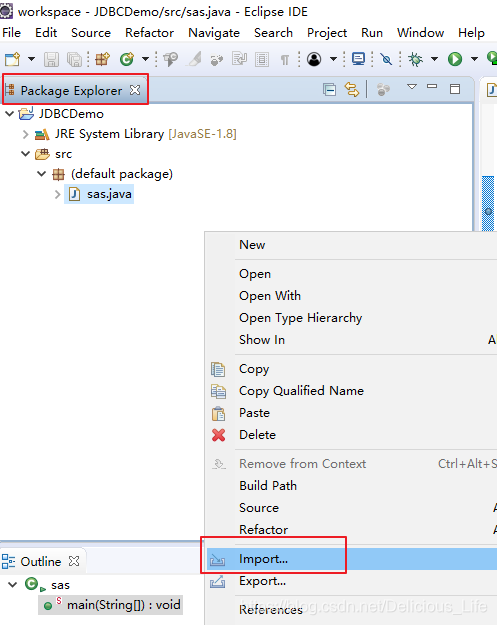The width and height of the screenshot is (497, 625).
Task: Open dropdown beside the profile circle icon
Action: [x=333, y=59]
